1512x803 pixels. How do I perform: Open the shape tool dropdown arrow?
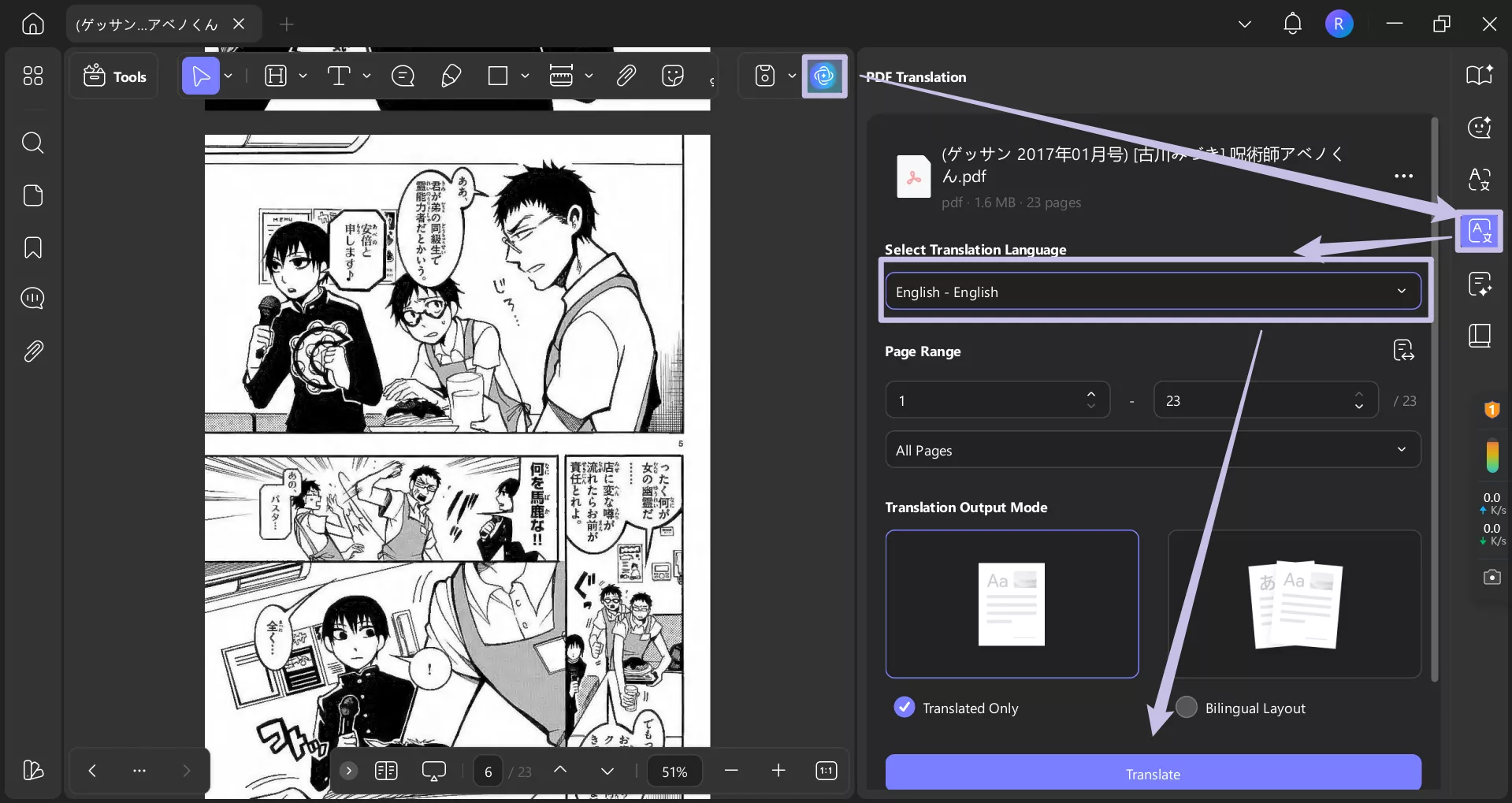click(526, 76)
